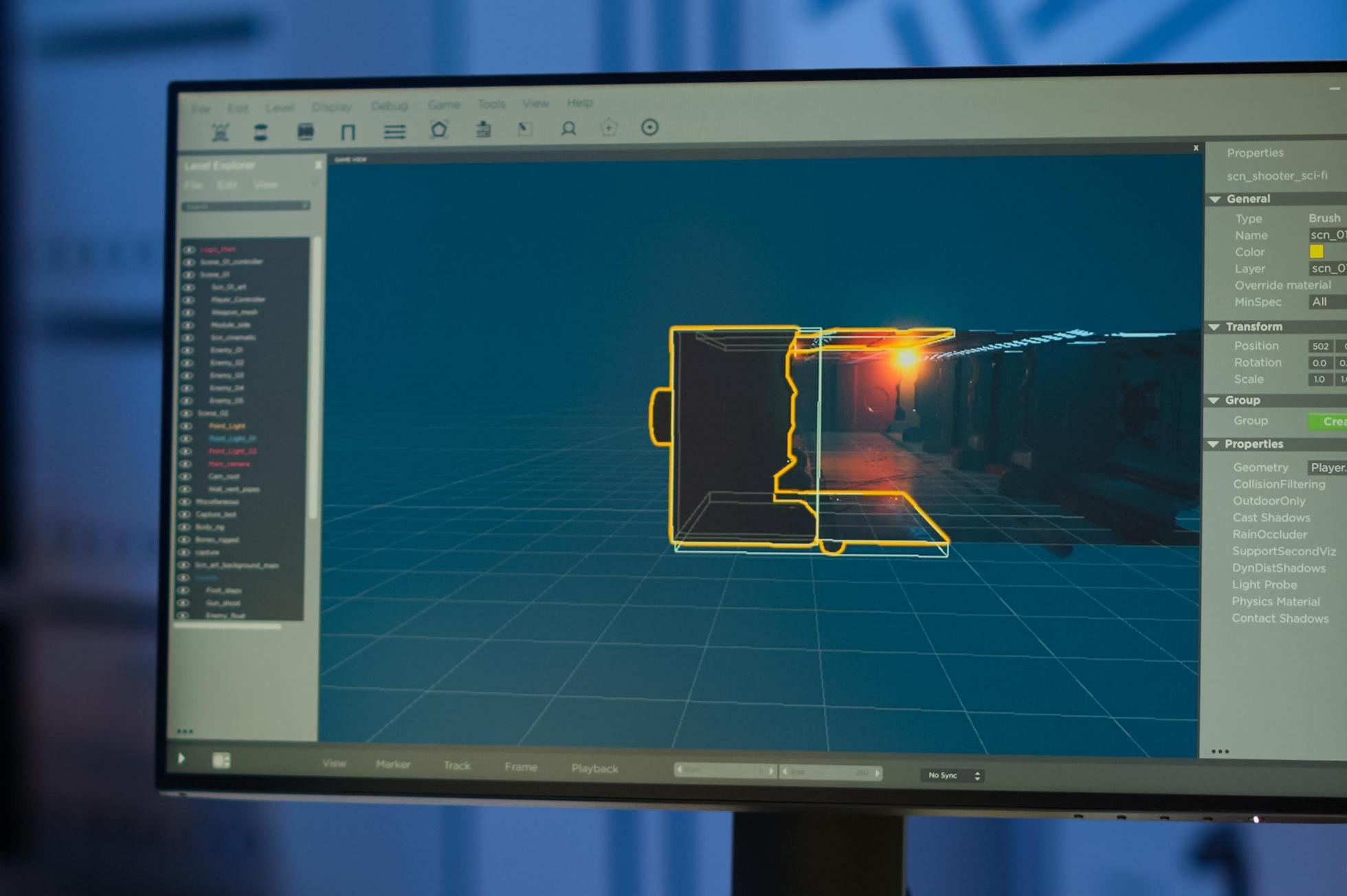The image size is (1347, 896).
Task: Click the pentagon-with-plus toolbar icon
Action: click(609, 128)
